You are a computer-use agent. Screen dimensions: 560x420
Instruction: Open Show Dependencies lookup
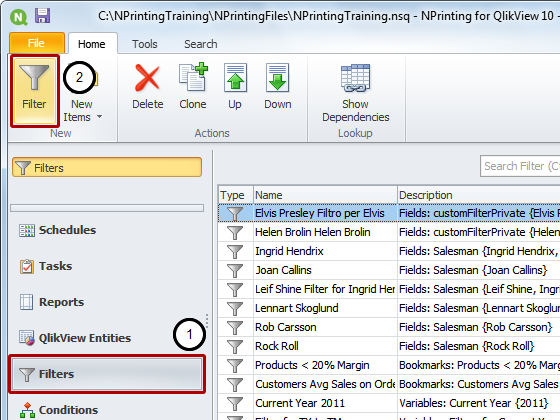coord(356,93)
